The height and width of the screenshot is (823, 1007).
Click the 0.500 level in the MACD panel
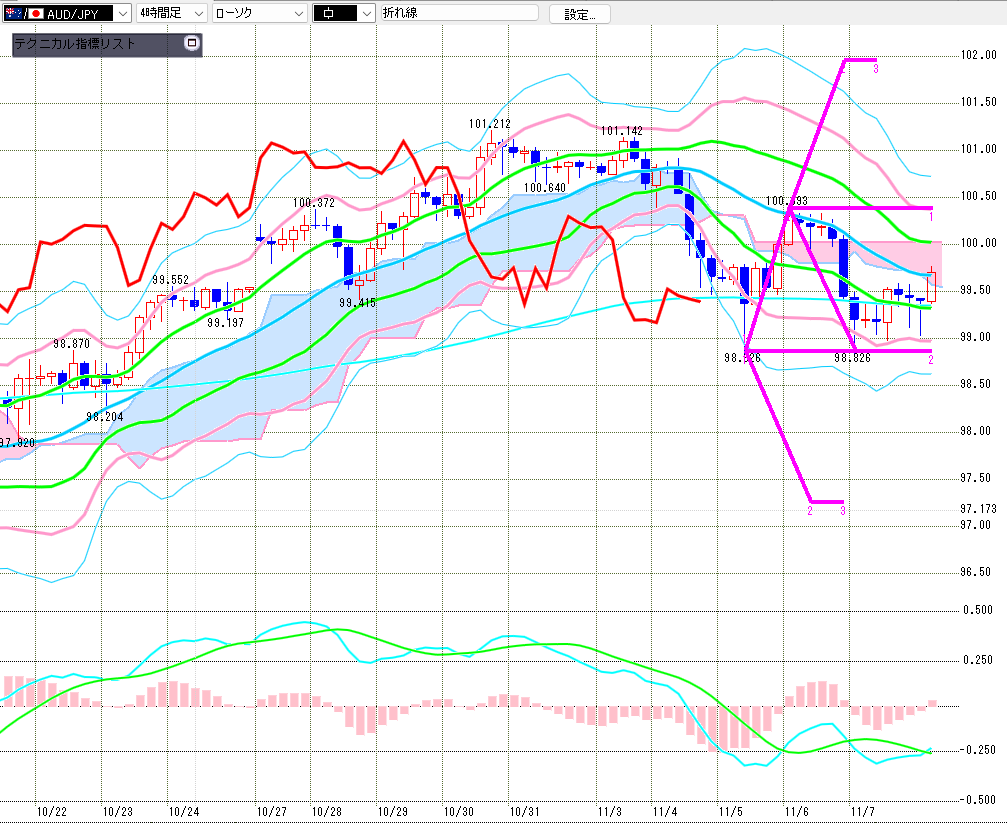pos(977,610)
